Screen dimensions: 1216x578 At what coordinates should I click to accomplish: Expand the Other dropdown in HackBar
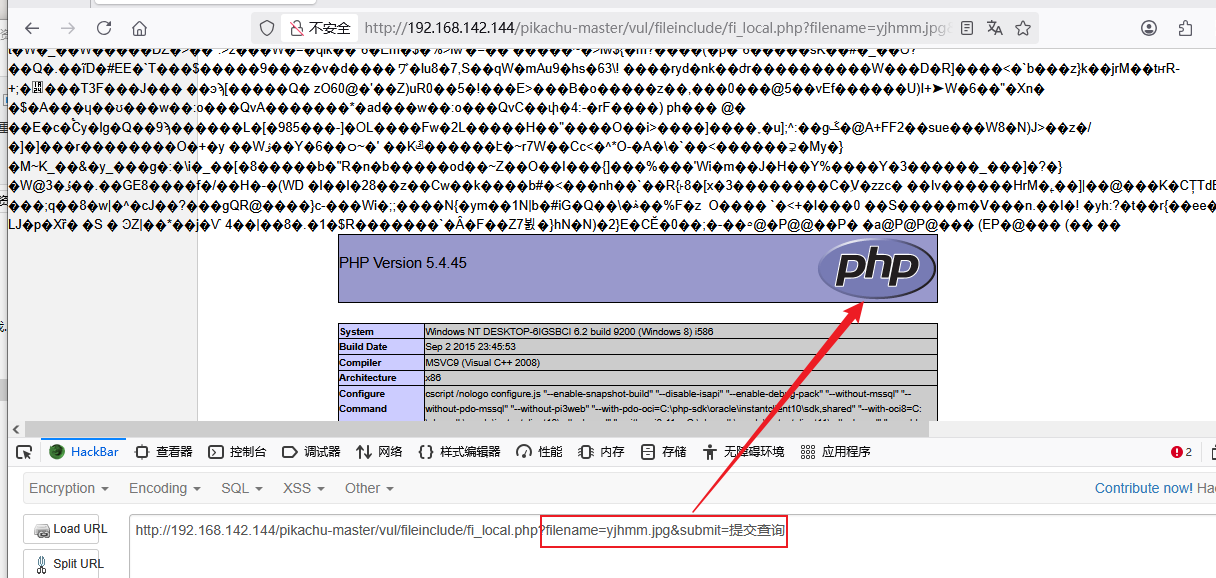[x=369, y=488]
